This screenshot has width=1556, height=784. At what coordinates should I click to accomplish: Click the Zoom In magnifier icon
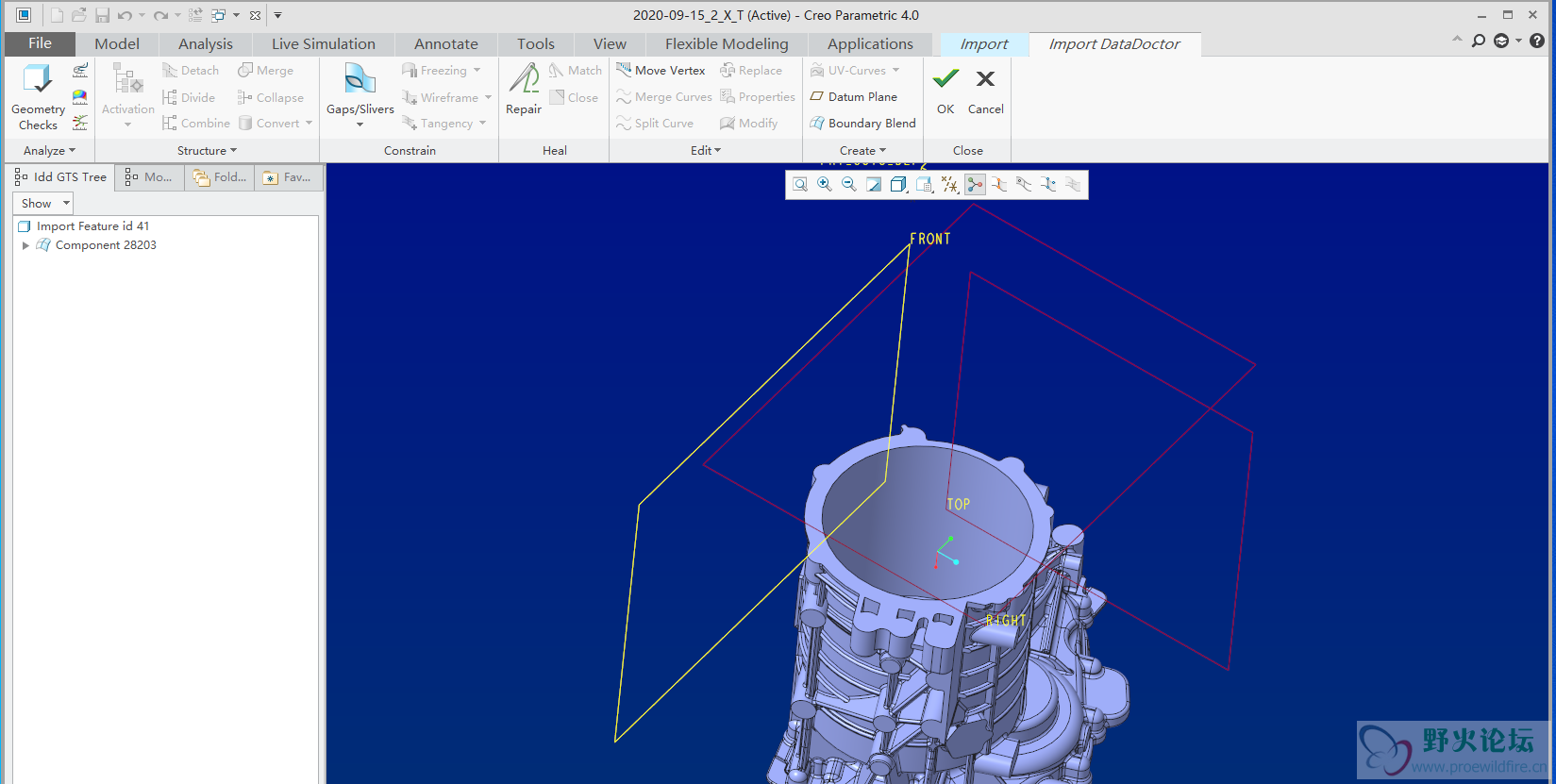pyautogui.click(x=825, y=185)
